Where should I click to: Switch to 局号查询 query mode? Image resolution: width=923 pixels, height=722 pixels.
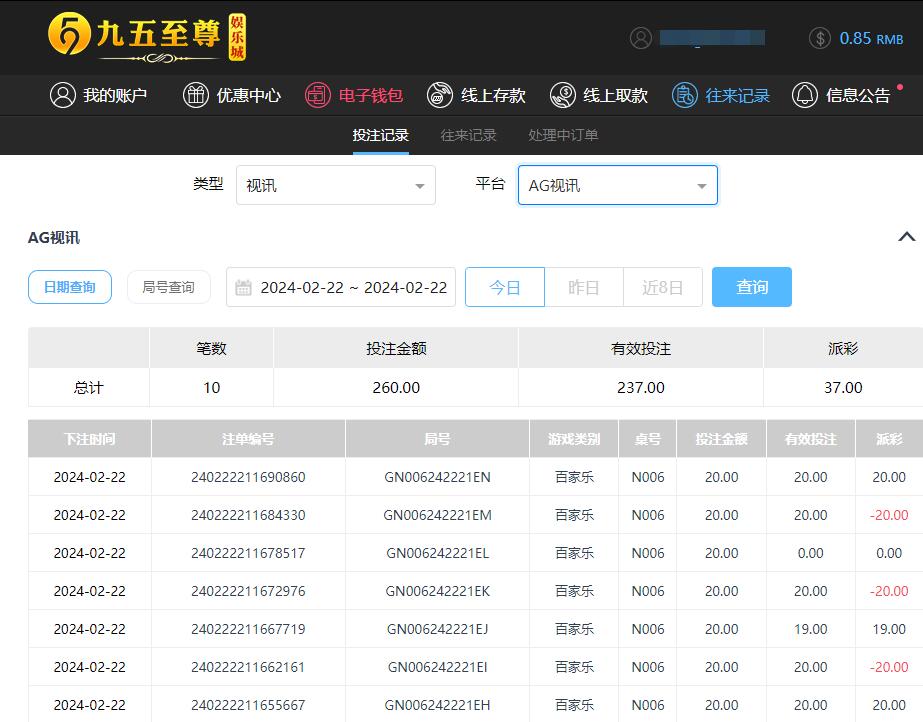click(168, 287)
